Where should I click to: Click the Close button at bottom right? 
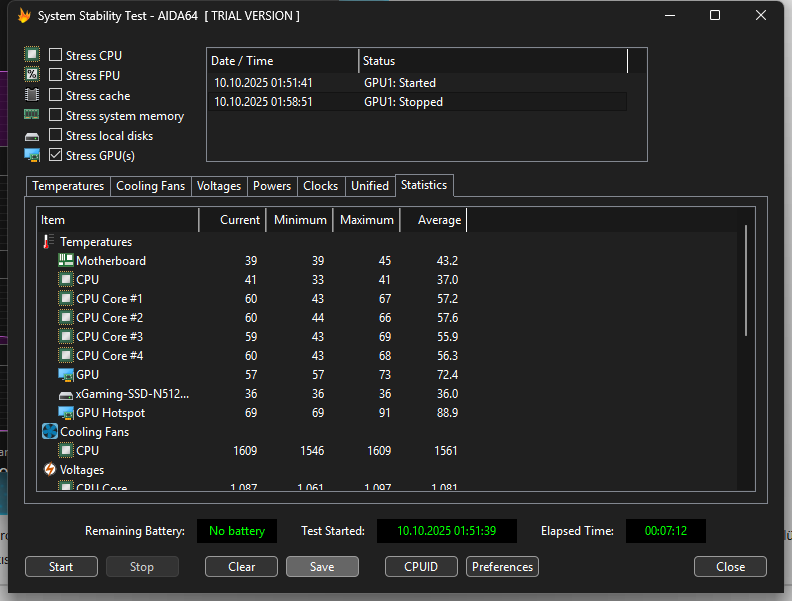[730, 567]
